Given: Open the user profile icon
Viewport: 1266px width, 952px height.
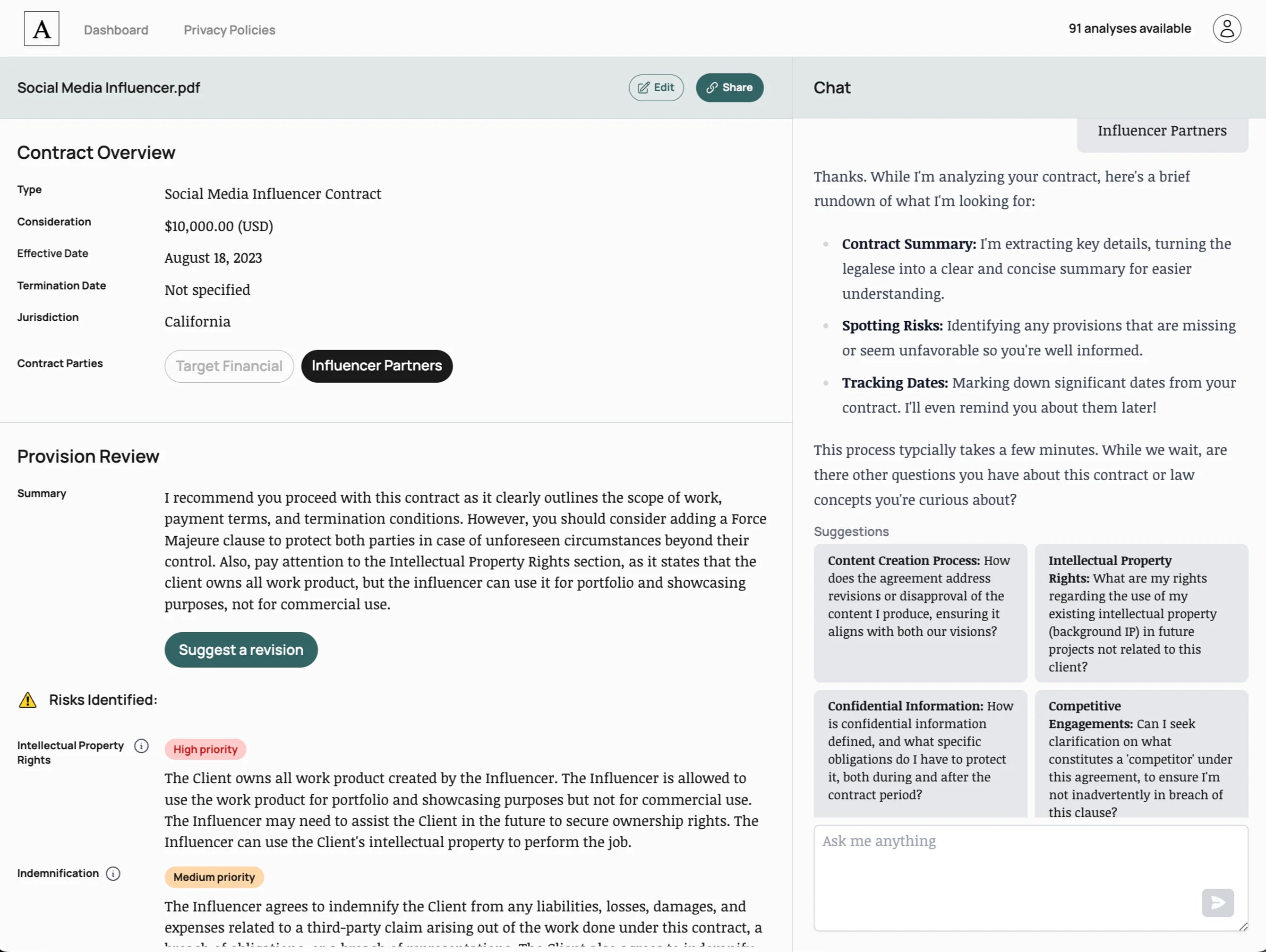Looking at the screenshot, I should [1226, 29].
